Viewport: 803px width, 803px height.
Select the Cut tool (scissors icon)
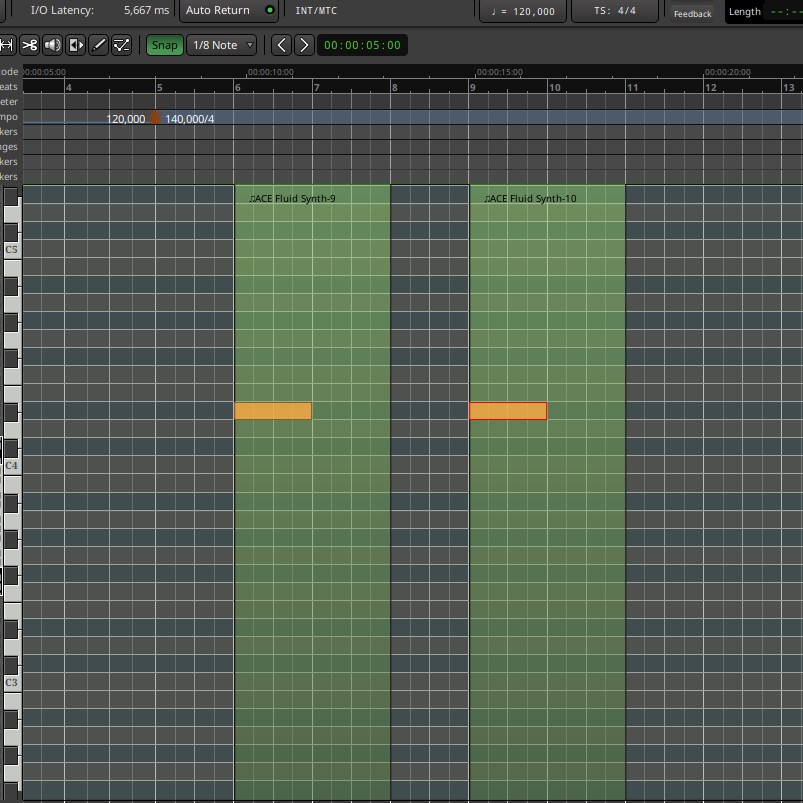(x=29, y=45)
